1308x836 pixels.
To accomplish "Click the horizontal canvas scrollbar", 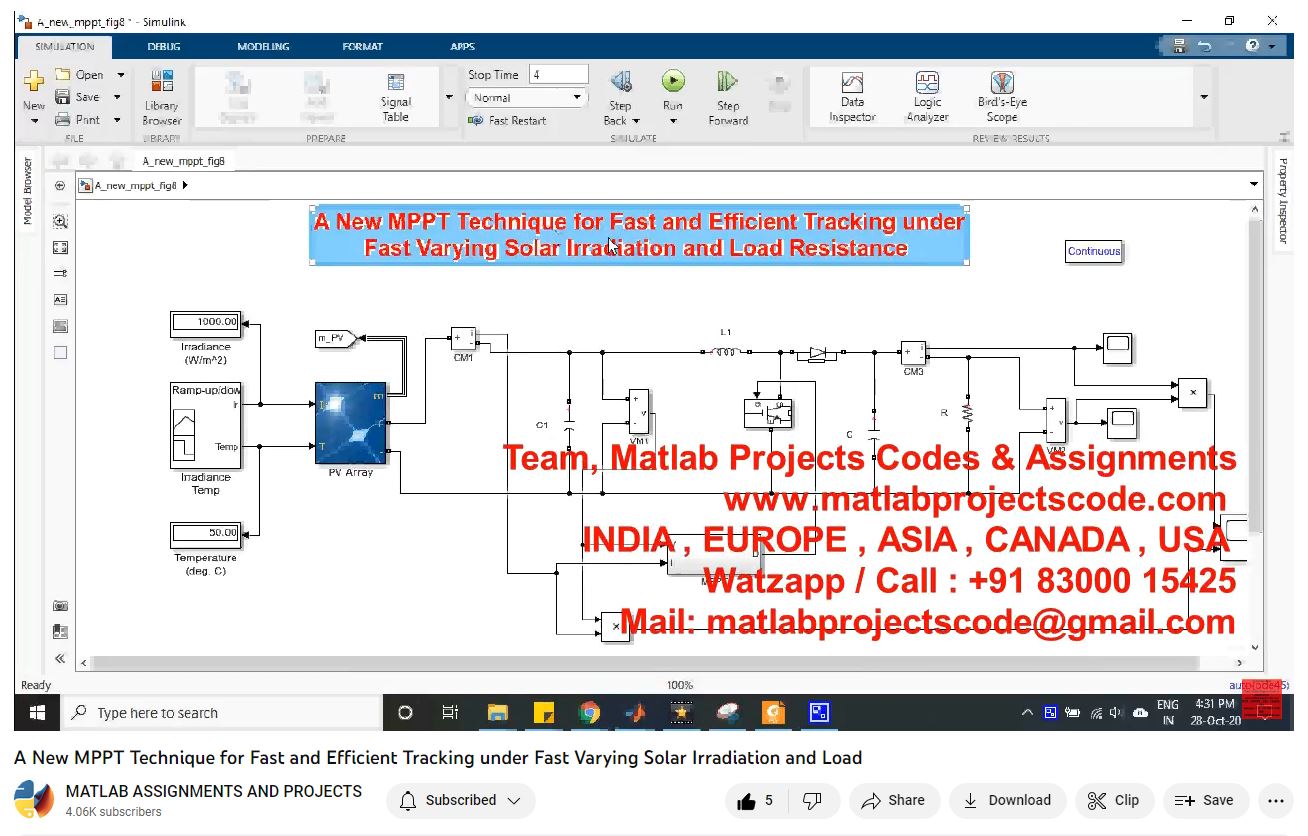I will tap(640, 662).
